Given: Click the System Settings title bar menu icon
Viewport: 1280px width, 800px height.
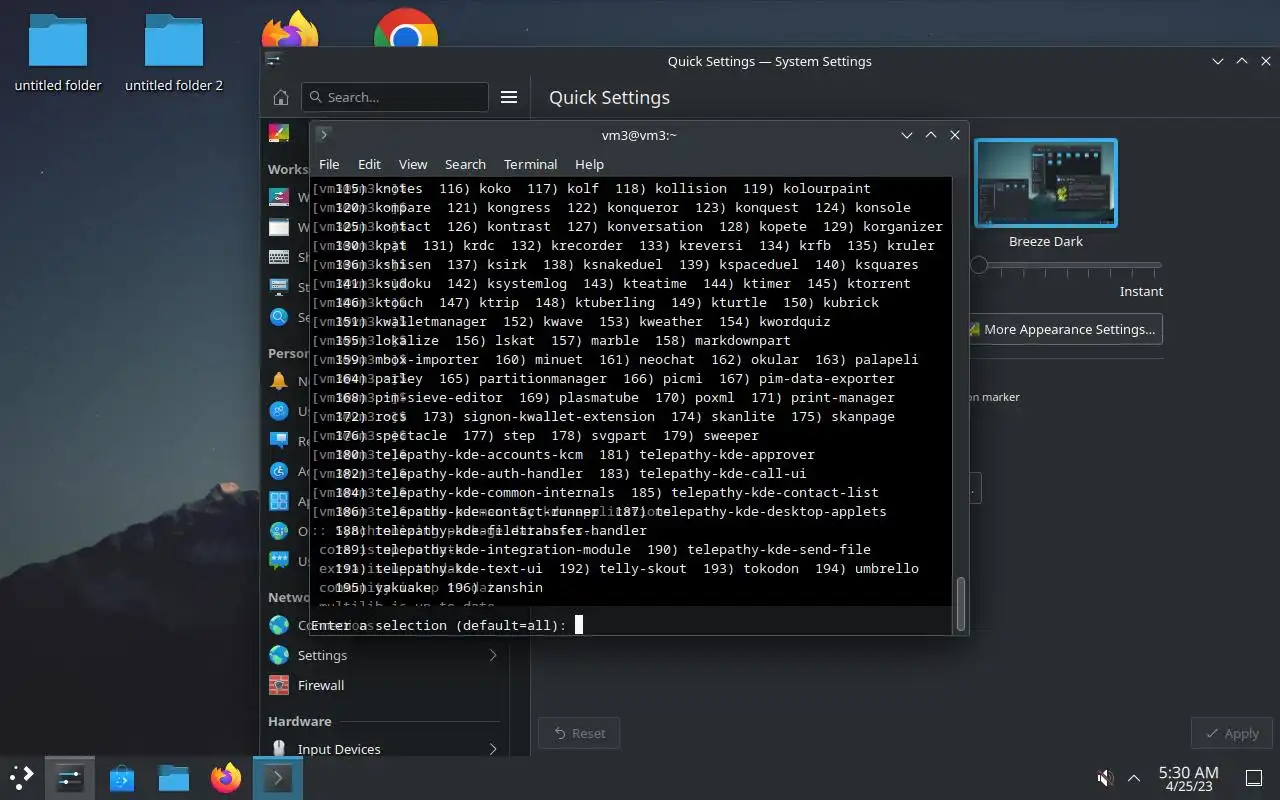Looking at the screenshot, I should [272, 61].
